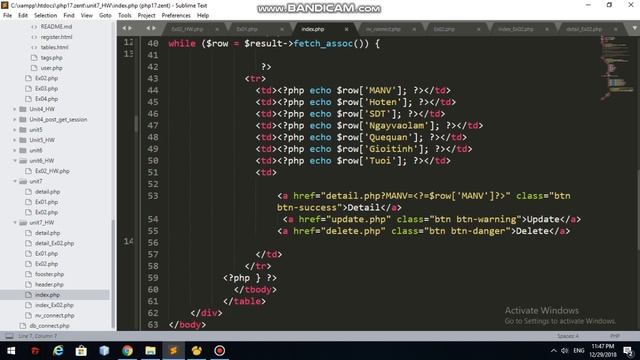Image resolution: width=640 pixels, height=360 pixels.
Task: Open tables.html in the sidebar
Action: pos(54,47)
